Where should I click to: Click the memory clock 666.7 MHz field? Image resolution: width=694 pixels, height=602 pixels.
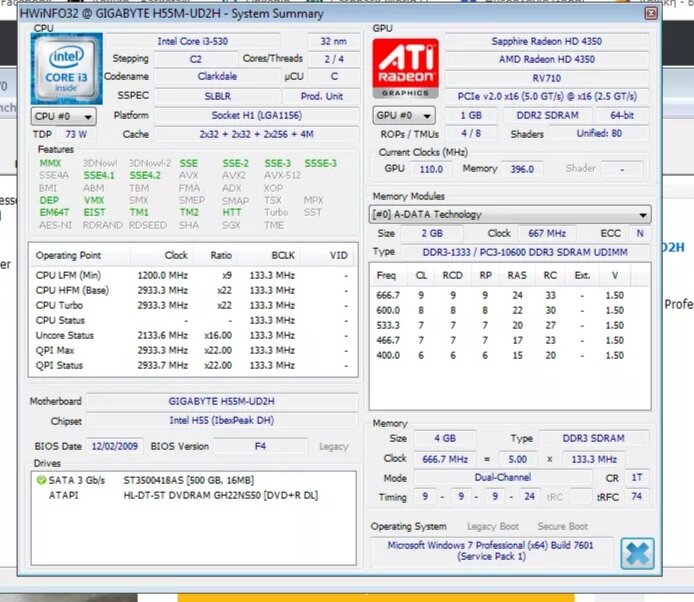click(x=445, y=459)
